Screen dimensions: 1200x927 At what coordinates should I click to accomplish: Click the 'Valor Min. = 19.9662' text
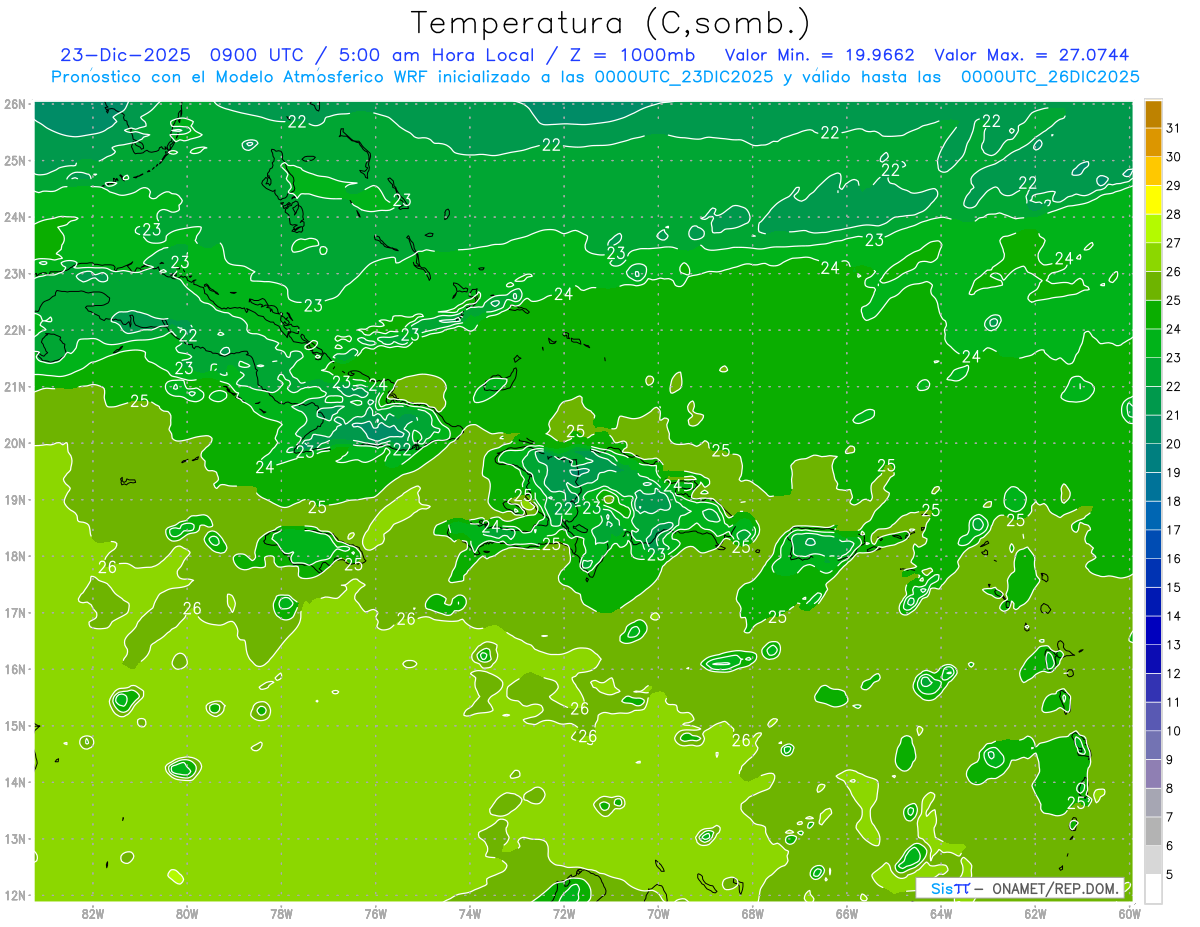pyautogui.click(x=821, y=54)
